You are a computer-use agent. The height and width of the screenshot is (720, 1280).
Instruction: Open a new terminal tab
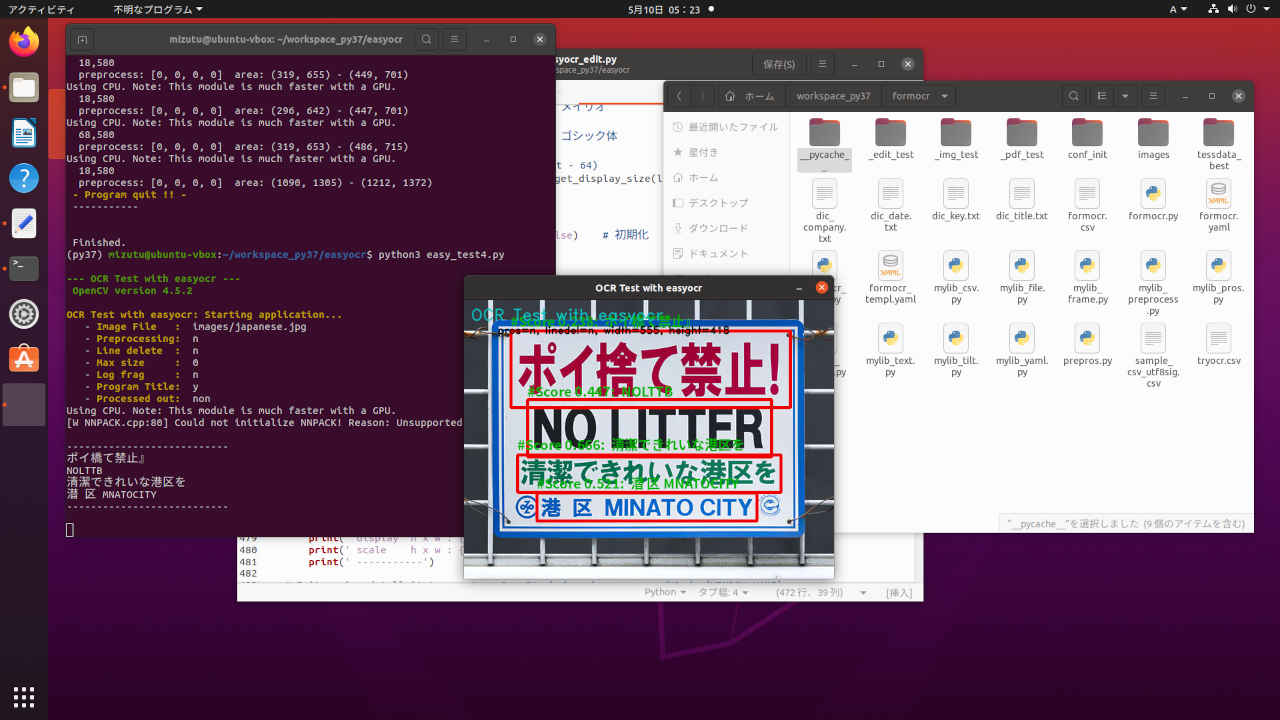(83, 40)
